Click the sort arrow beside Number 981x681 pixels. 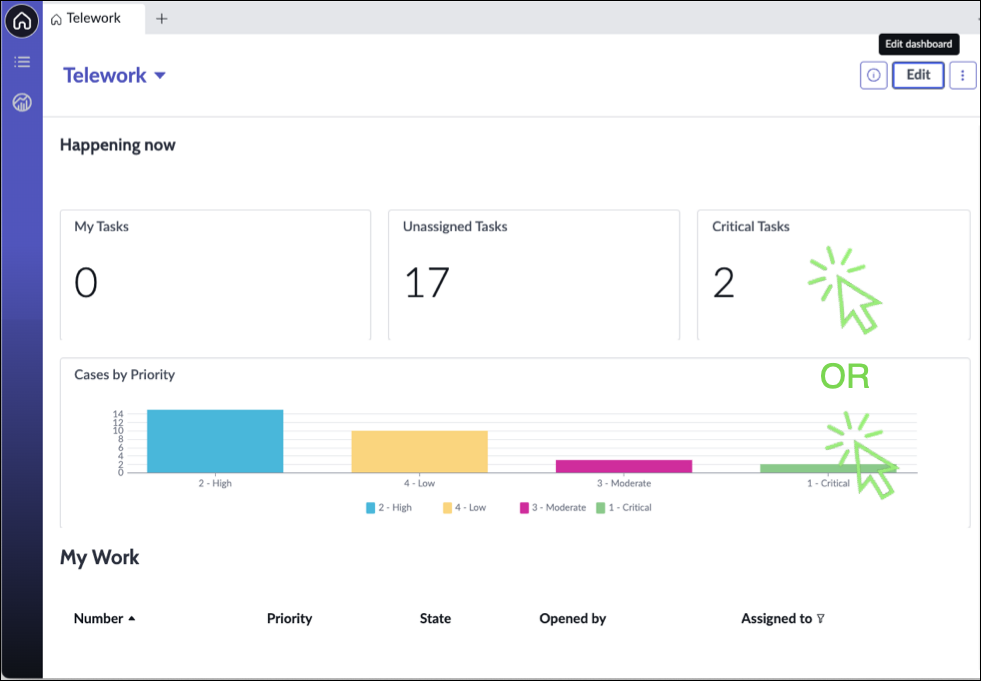click(x=132, y=619)
